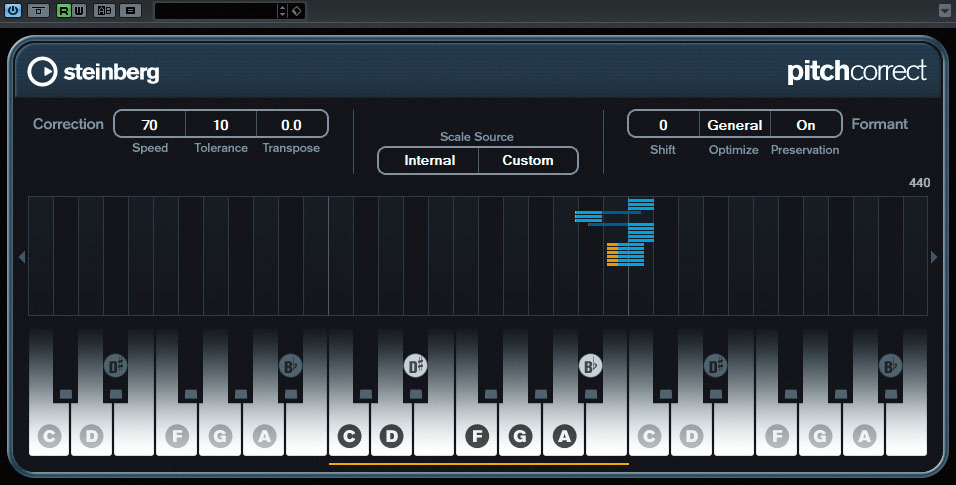Click the pitchcorrect title logo

(857, 72)
